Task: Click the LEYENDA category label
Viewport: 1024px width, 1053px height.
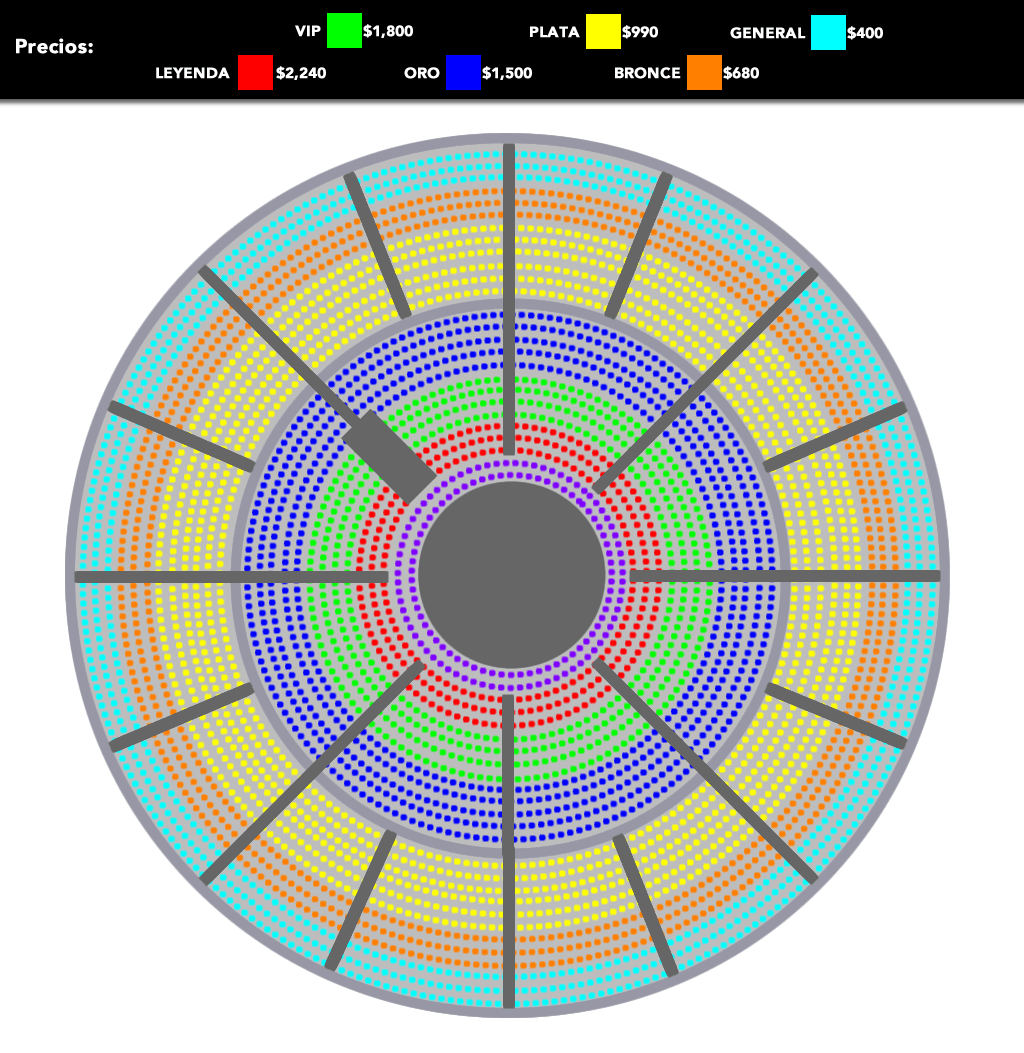Action: click(192, 73)
